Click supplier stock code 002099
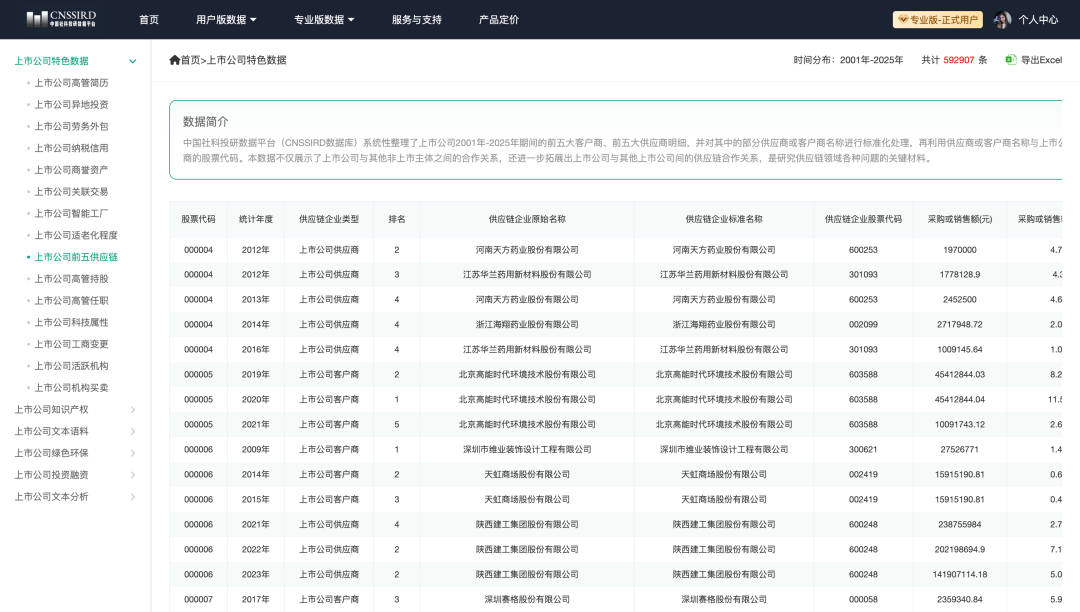This screenshot has height=612, width=1080. point(863,324)
